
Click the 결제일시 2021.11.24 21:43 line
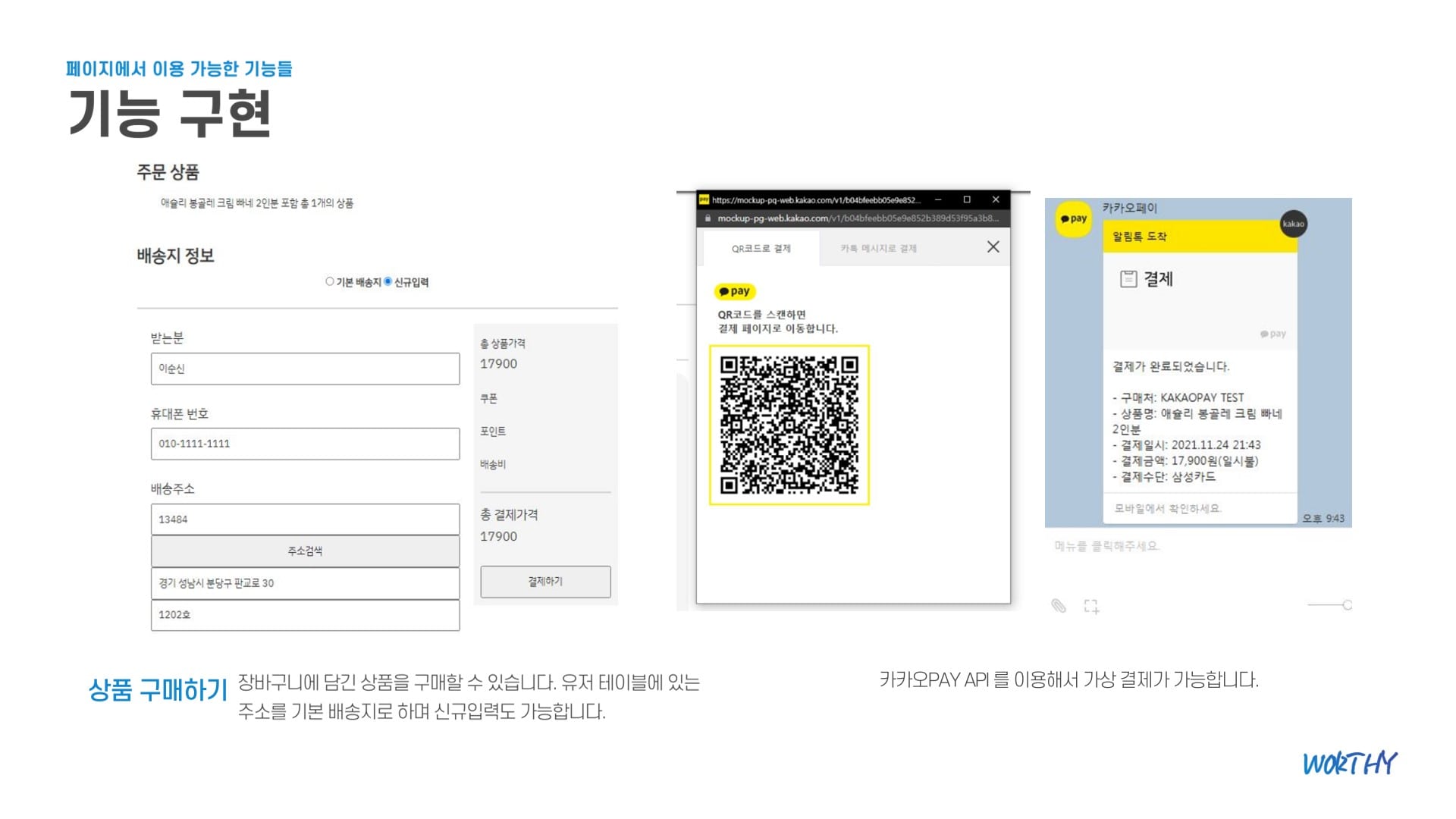coord(1187,445)
